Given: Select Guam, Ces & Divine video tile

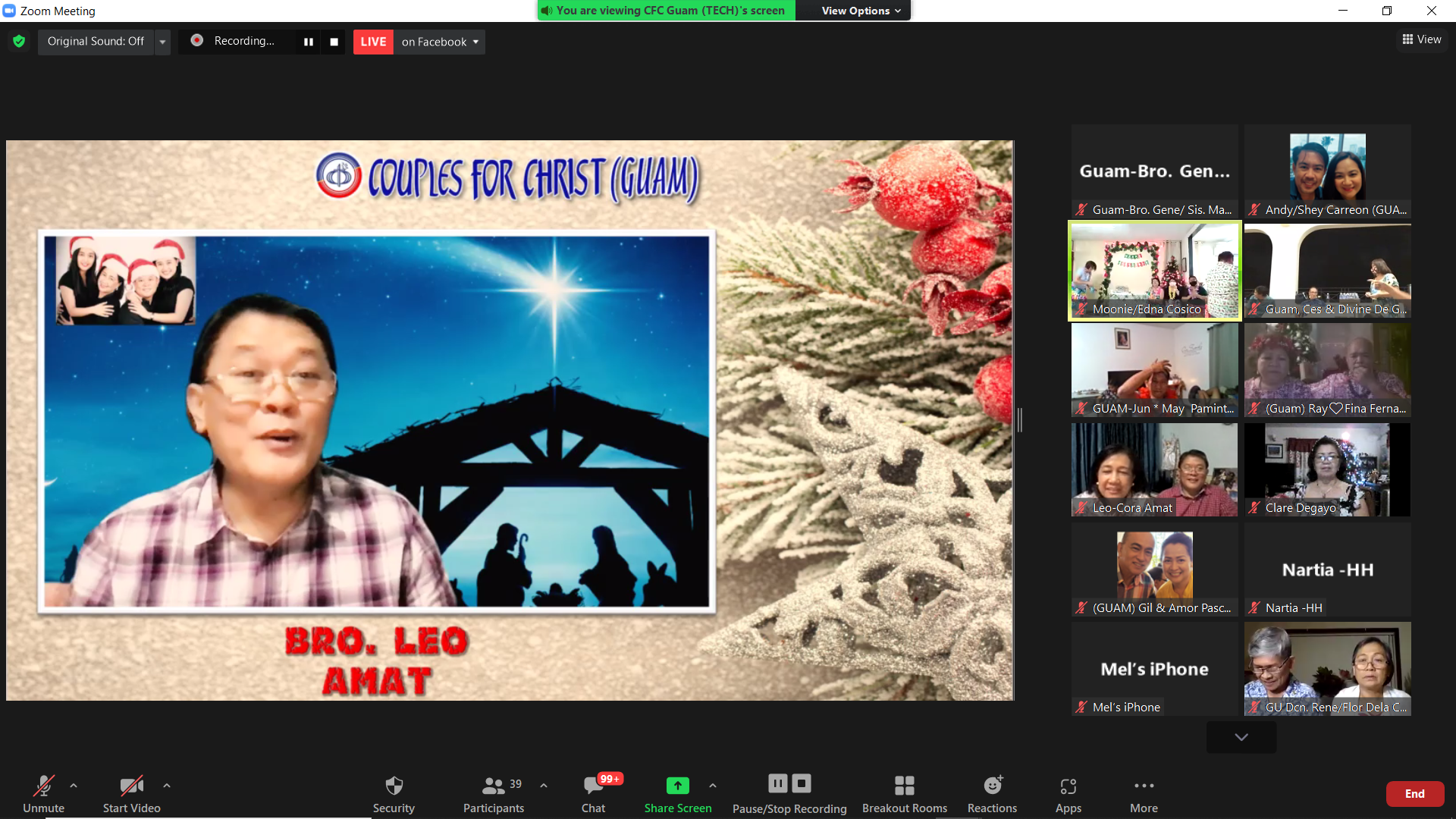Looking at the screenshot, I should pyautogui.click(x=1328, y=271).
